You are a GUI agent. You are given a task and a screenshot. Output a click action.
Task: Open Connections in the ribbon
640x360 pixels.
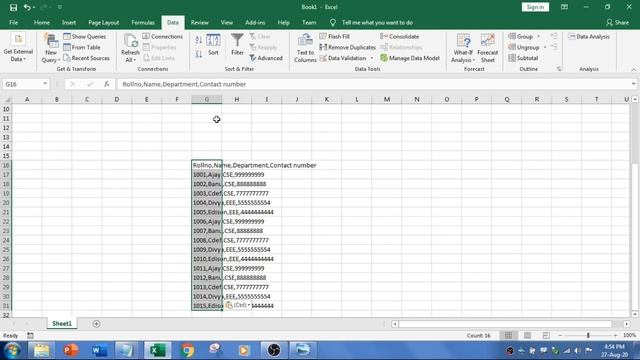(162, 36)
